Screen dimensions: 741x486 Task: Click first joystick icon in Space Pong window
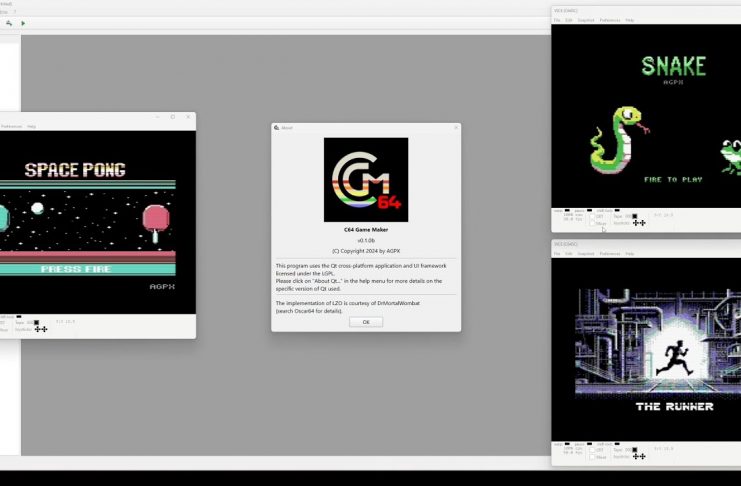pyautogui.click(x=38, y=329)
